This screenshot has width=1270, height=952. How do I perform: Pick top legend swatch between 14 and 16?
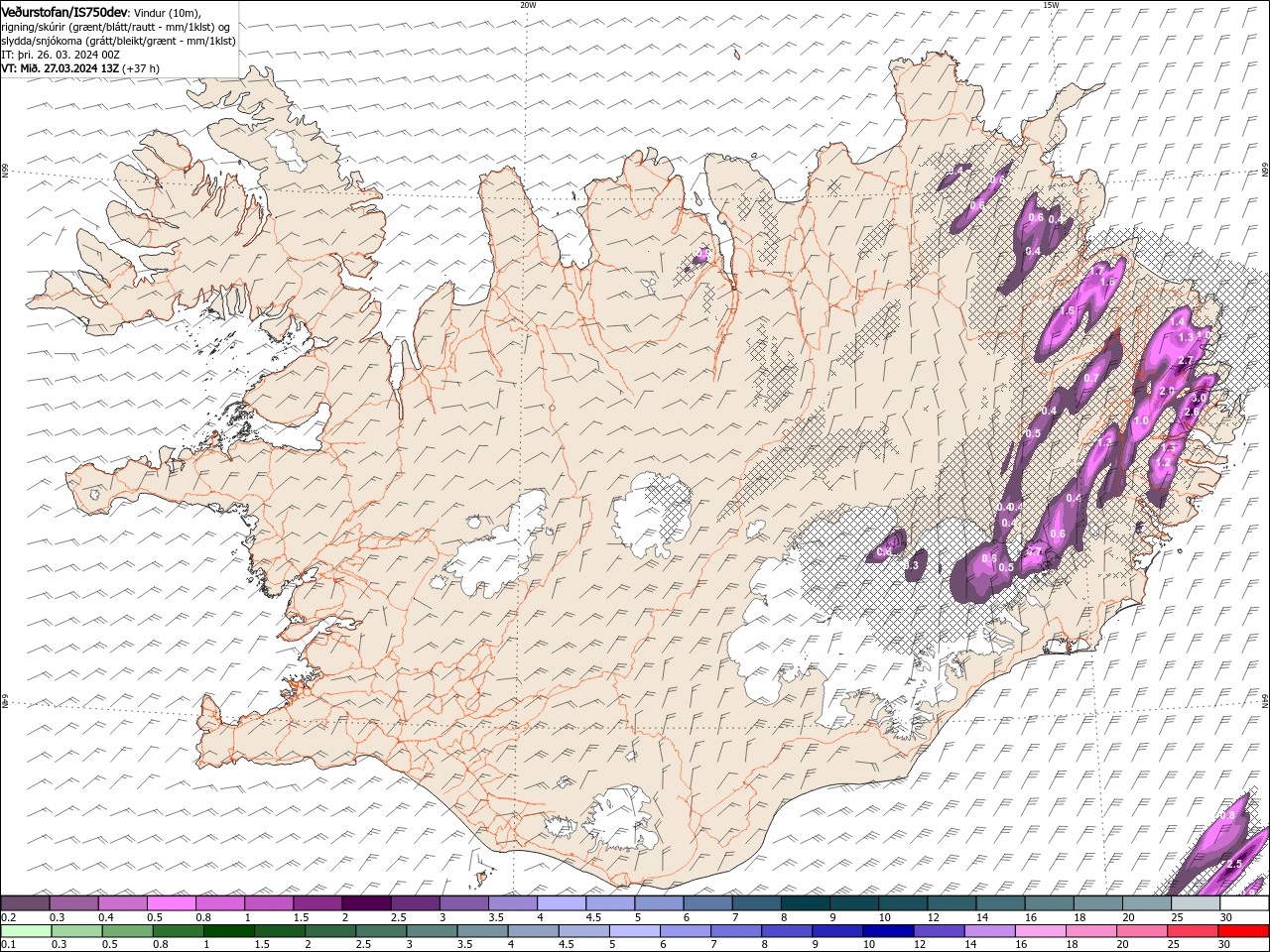(1000, 903)
